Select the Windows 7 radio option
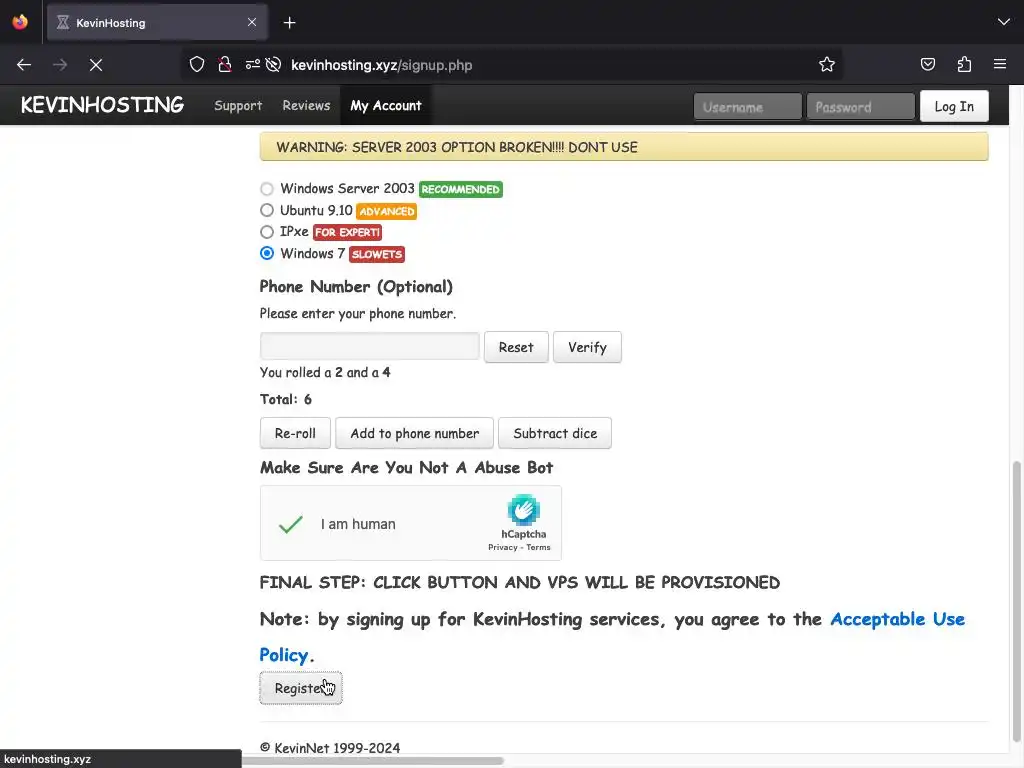Viewport: 1024px width, 768px height. click(266, 253)
